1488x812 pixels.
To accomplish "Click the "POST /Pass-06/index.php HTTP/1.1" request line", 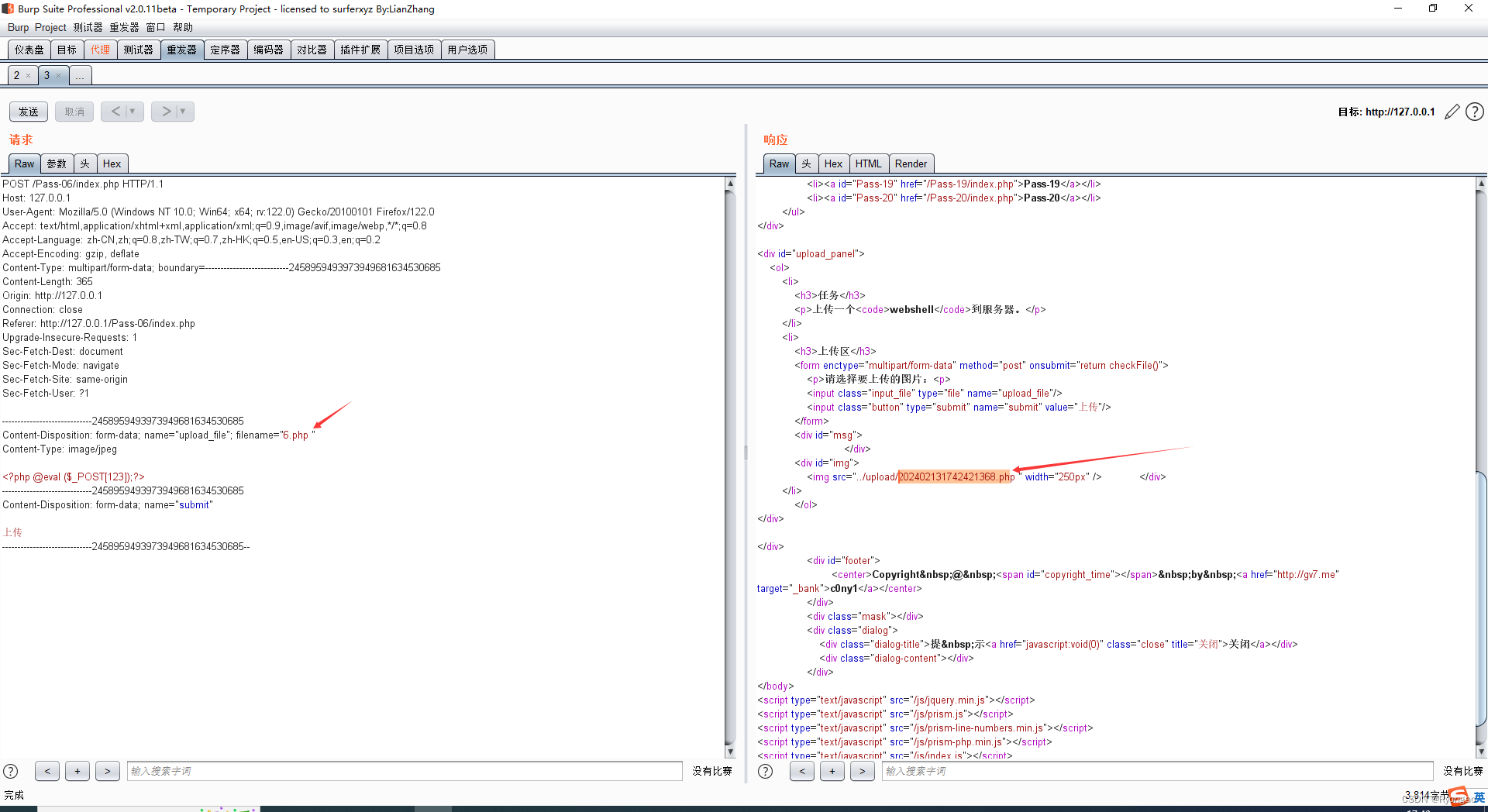I will tap(83, 184).
